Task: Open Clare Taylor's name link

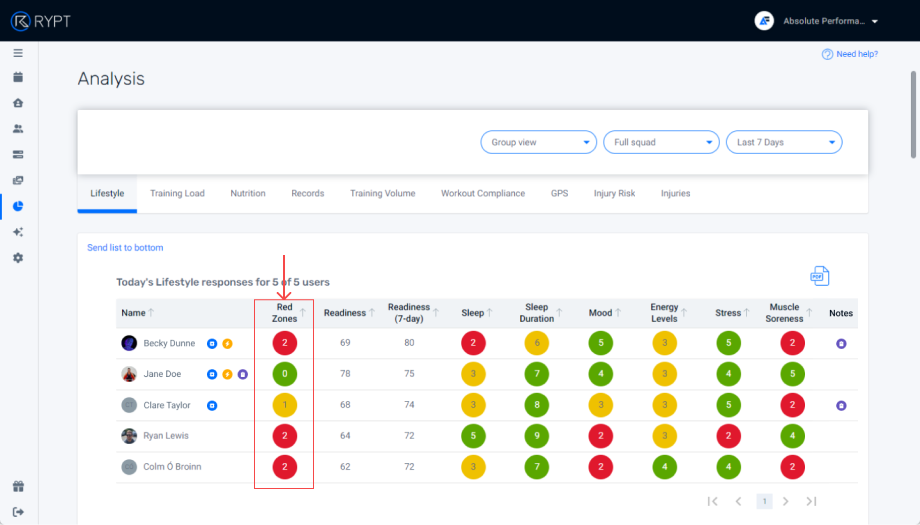Action: (x=167, y=405)
